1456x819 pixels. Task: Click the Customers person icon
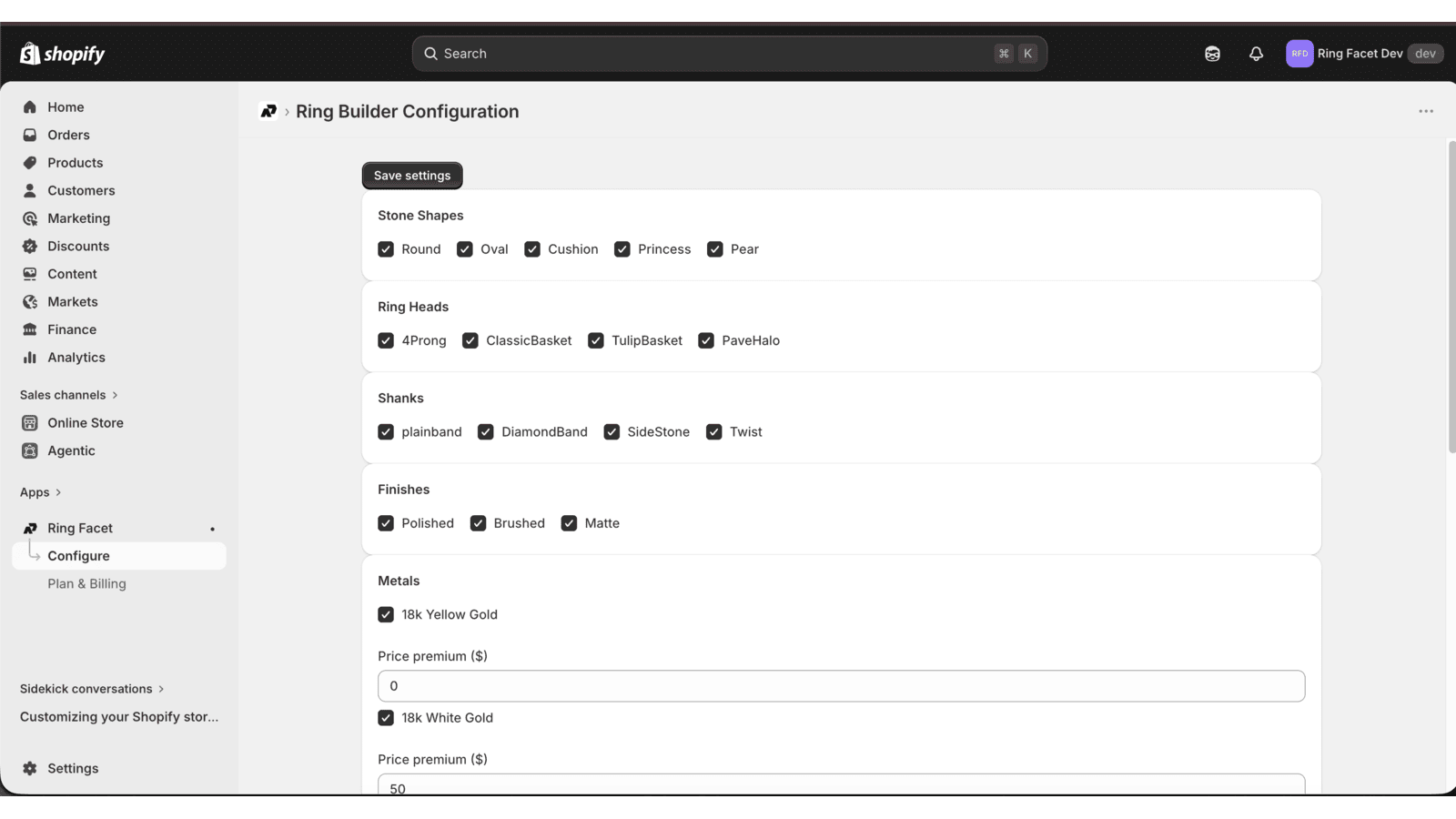click(30, 190)
